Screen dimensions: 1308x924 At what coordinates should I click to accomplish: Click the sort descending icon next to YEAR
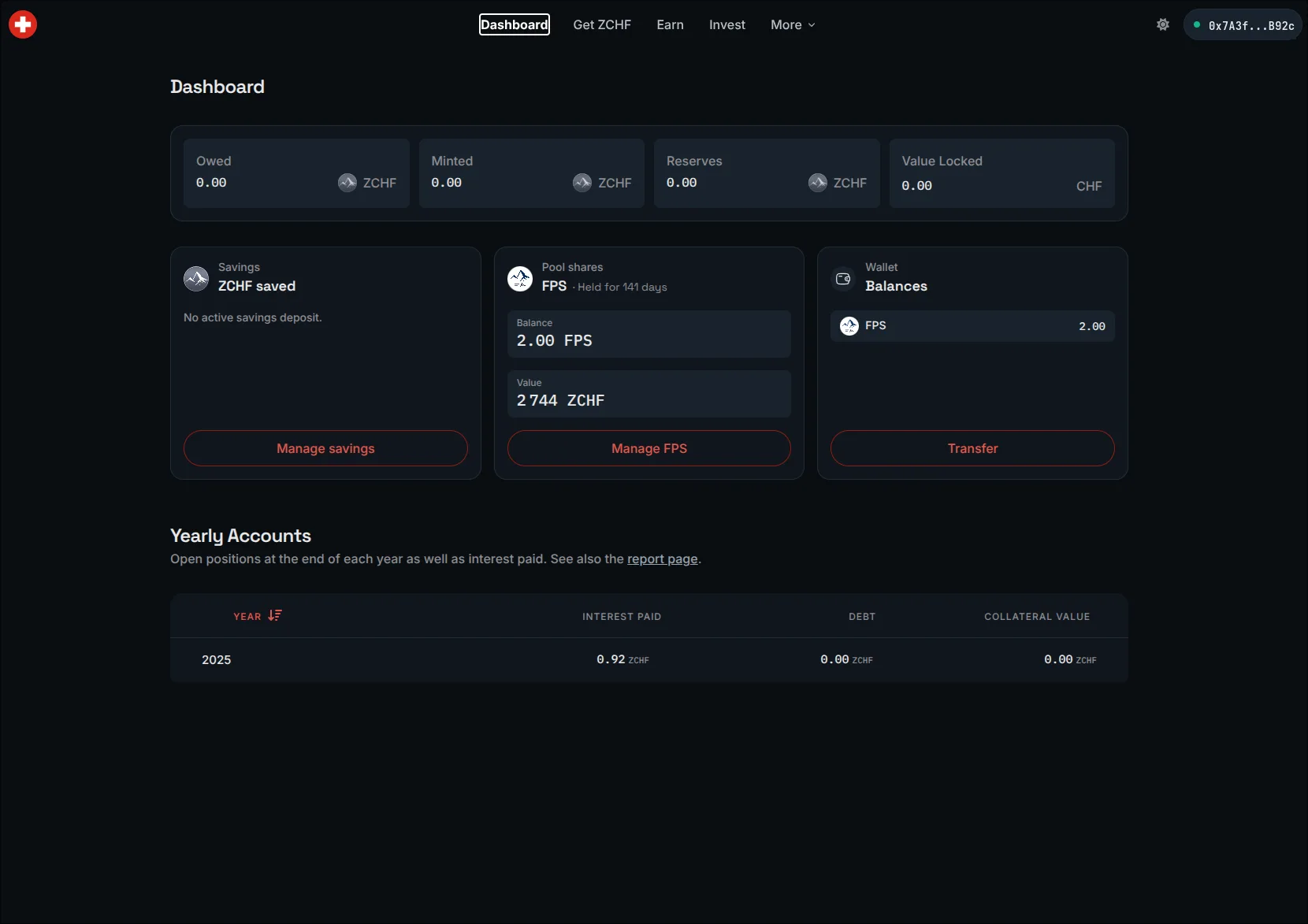click(275, 615)
